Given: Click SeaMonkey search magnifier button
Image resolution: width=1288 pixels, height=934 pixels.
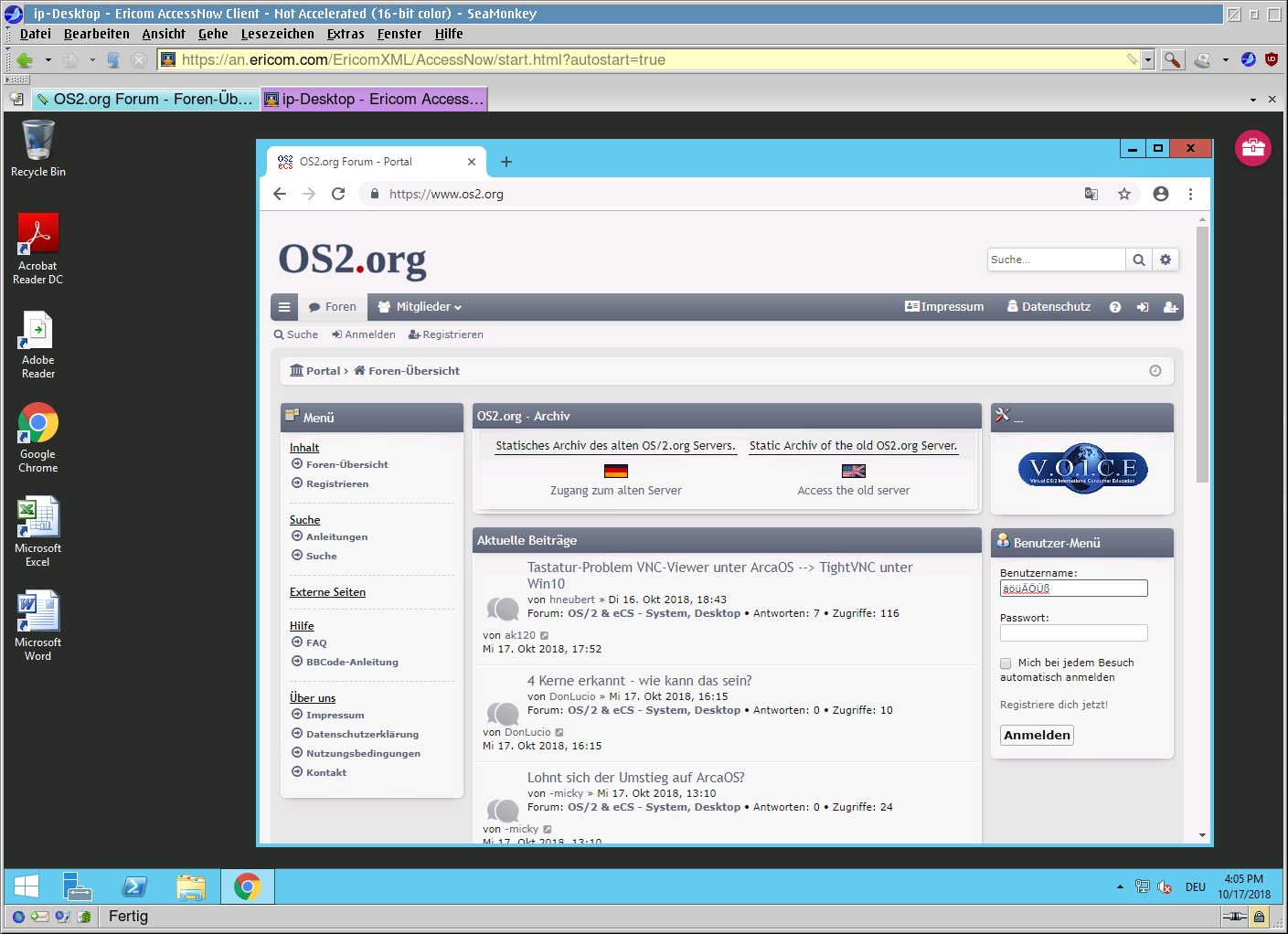Looking at the screenshot, I should click(1173, 59).
